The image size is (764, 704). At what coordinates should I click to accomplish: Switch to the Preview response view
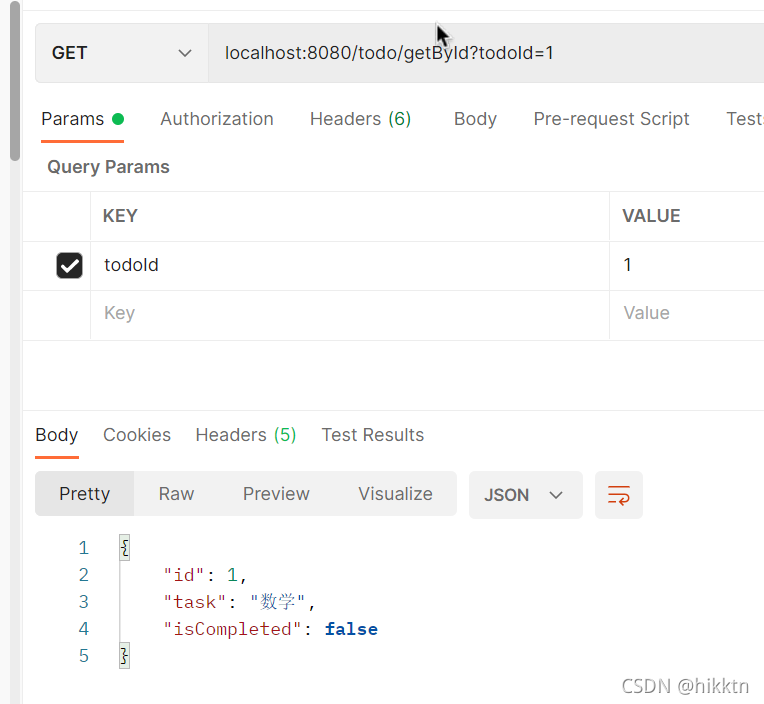point(276,494)
